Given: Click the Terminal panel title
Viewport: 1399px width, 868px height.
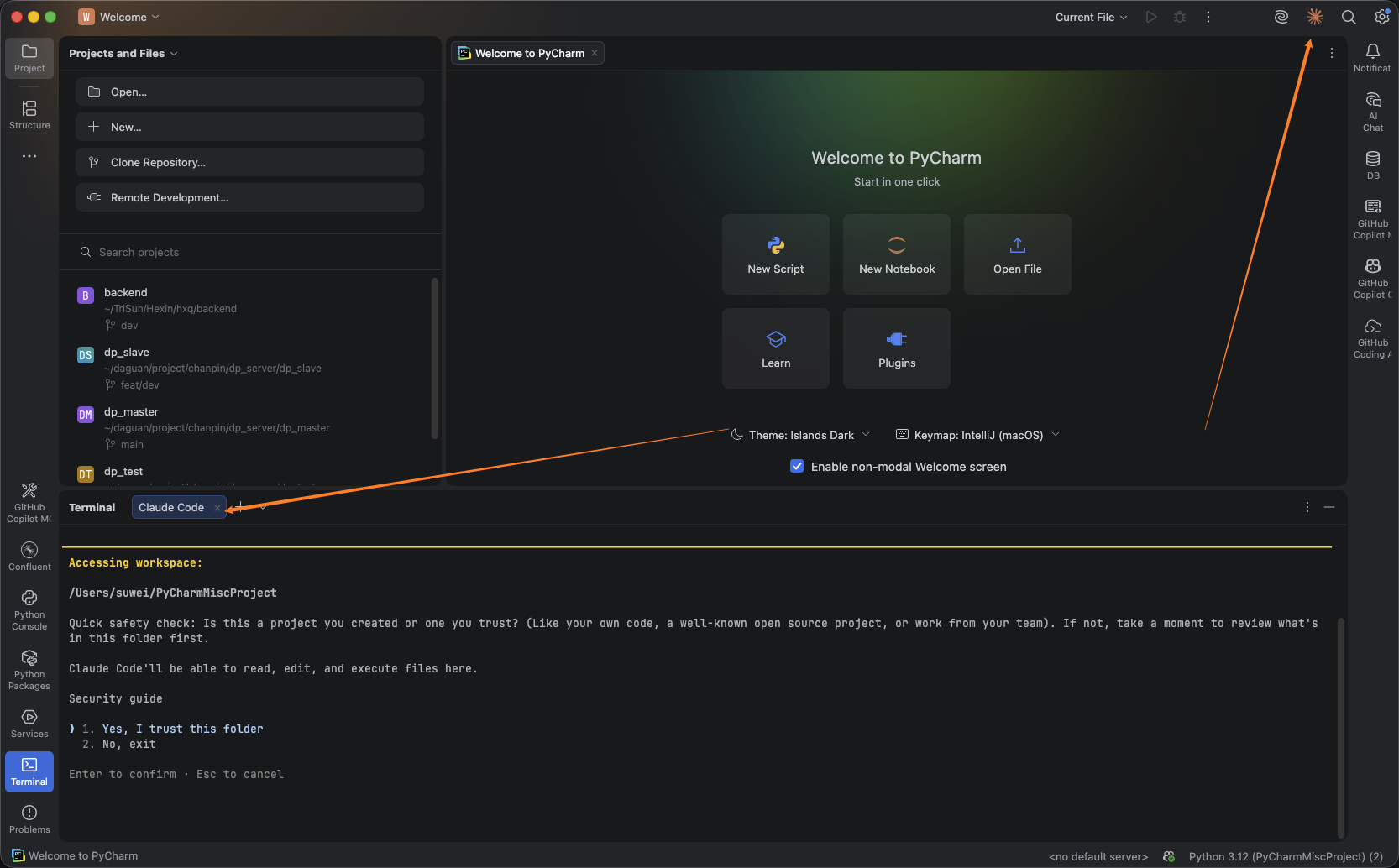Looking at the screenshot, I should click(x=92, y=507).
